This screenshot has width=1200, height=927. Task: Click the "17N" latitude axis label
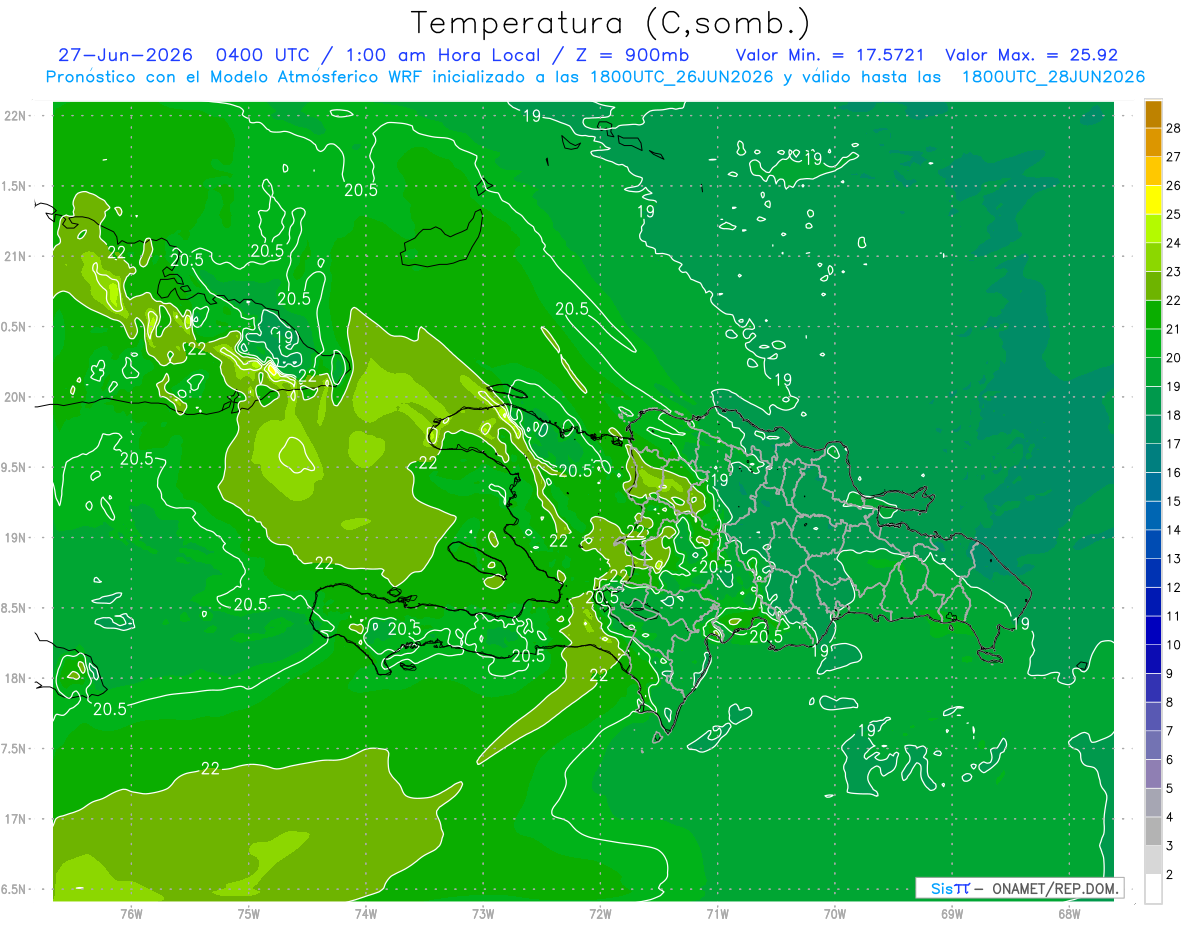tap(14, 819)
